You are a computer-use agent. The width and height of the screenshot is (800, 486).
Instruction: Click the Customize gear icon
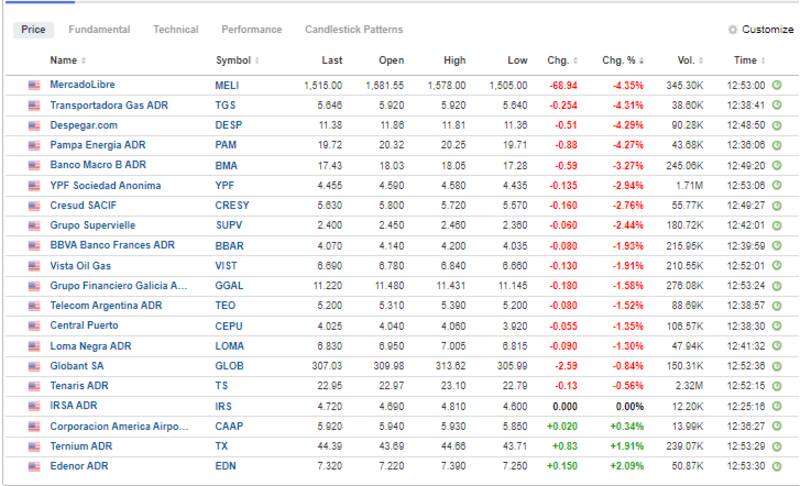[x=733, y=30]
